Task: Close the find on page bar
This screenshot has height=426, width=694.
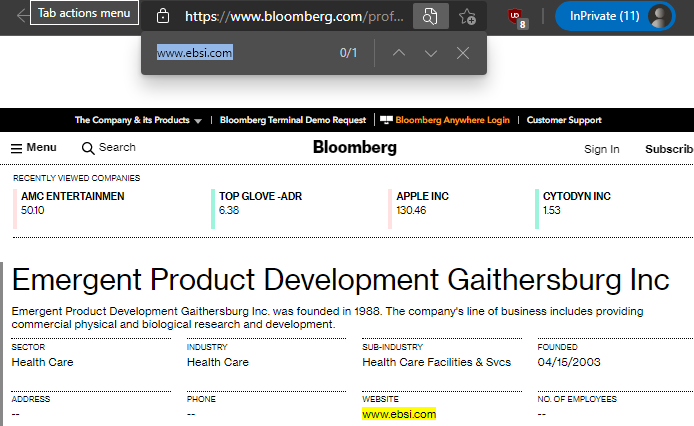Action: [463, 53]
